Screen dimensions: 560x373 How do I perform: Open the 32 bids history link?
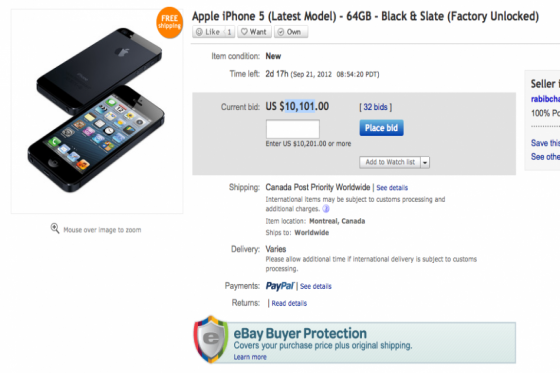pyautogui.click(x=375, y=107)
